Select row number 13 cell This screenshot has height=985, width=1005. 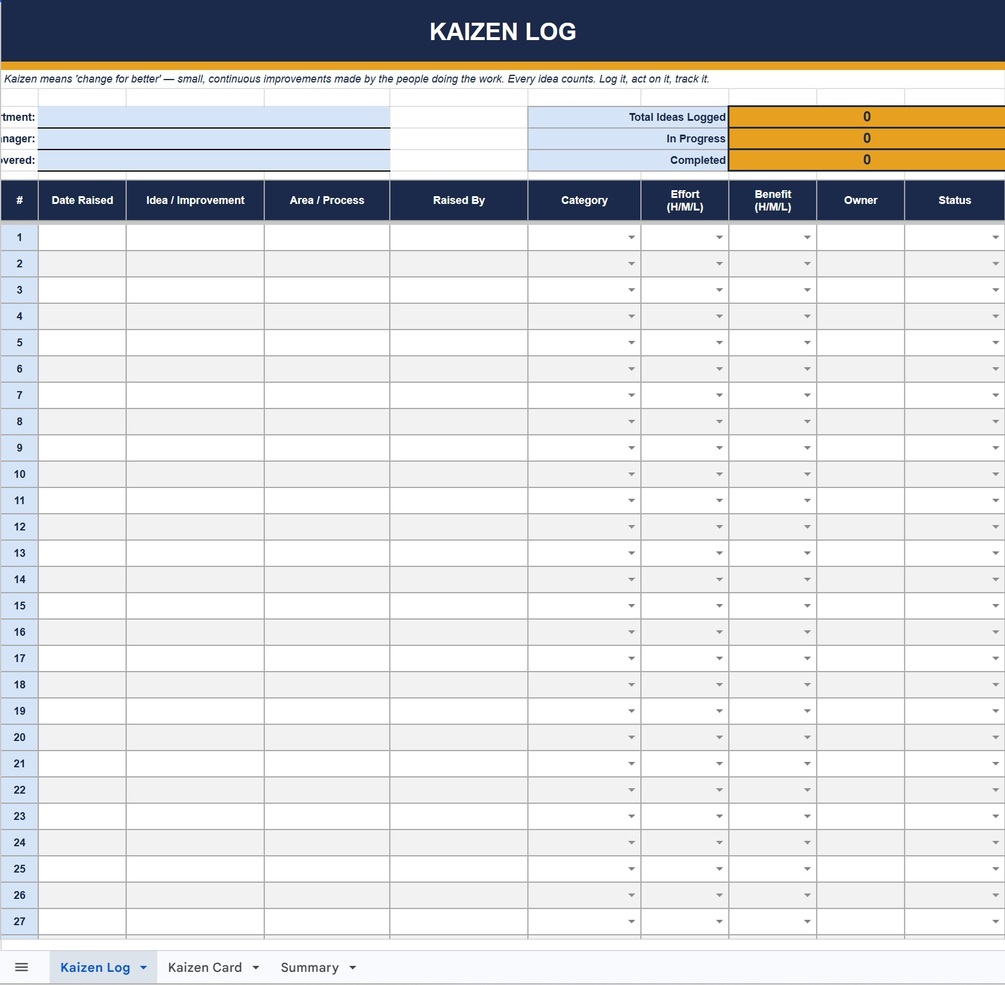pyautogui.click(x=19, y=553)
